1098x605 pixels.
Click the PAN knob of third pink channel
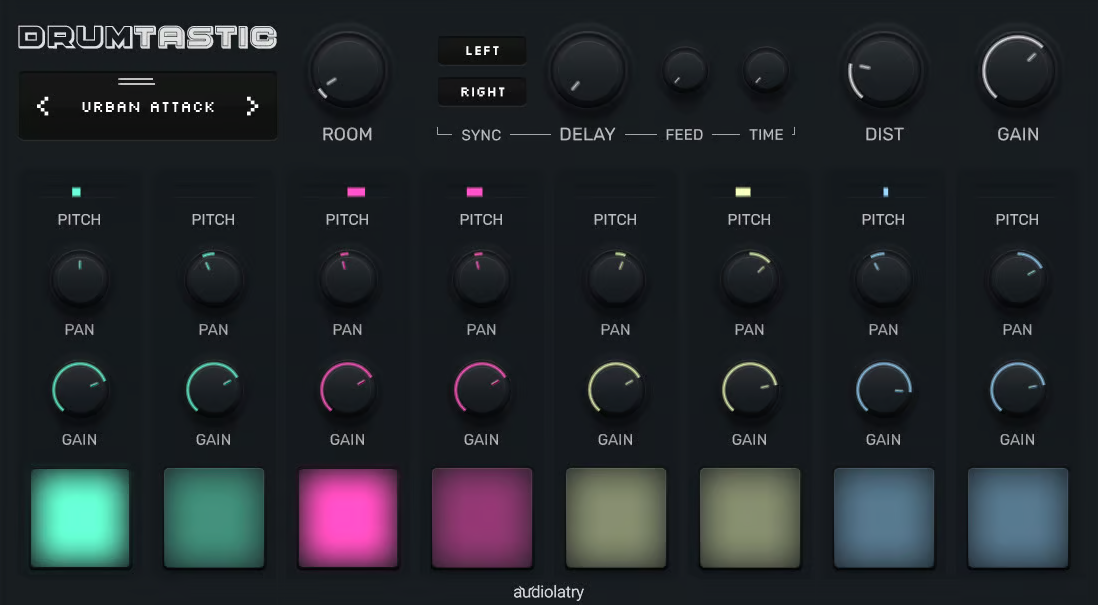pos(348,279)
